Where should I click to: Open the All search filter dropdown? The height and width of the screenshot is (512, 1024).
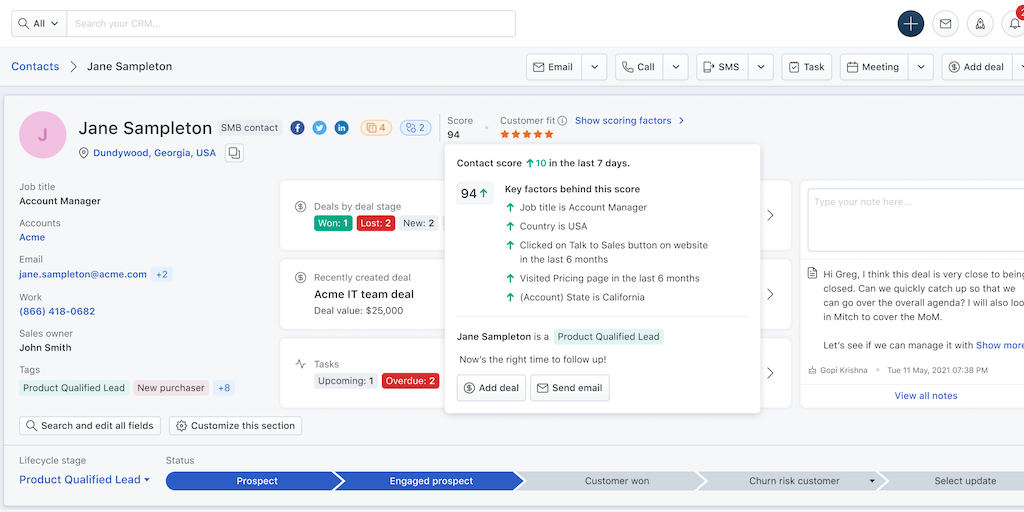tap(39, 23)
